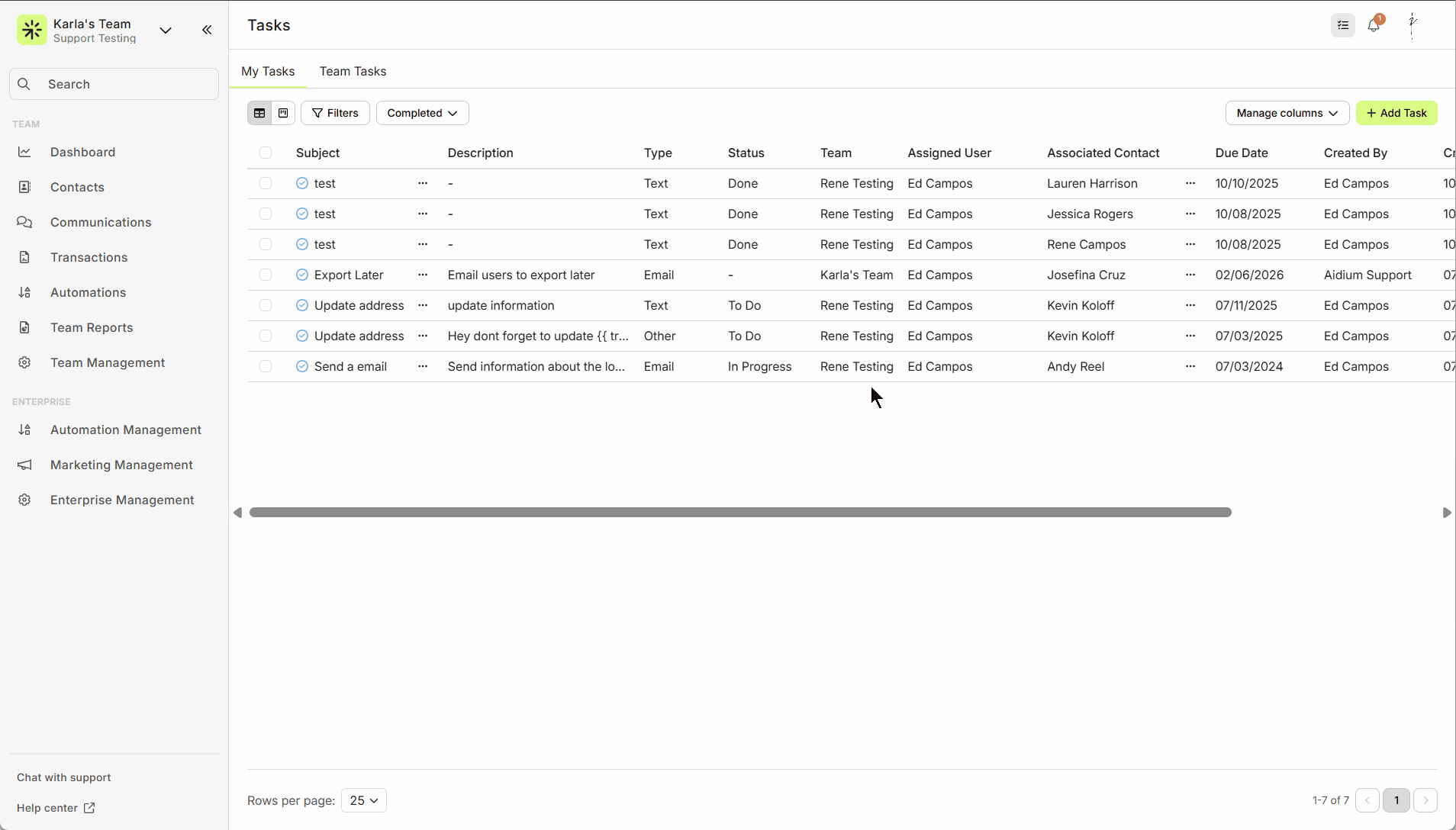1456x830 pixels.
Task: Open the task list icon in header
Action: 1343,25
